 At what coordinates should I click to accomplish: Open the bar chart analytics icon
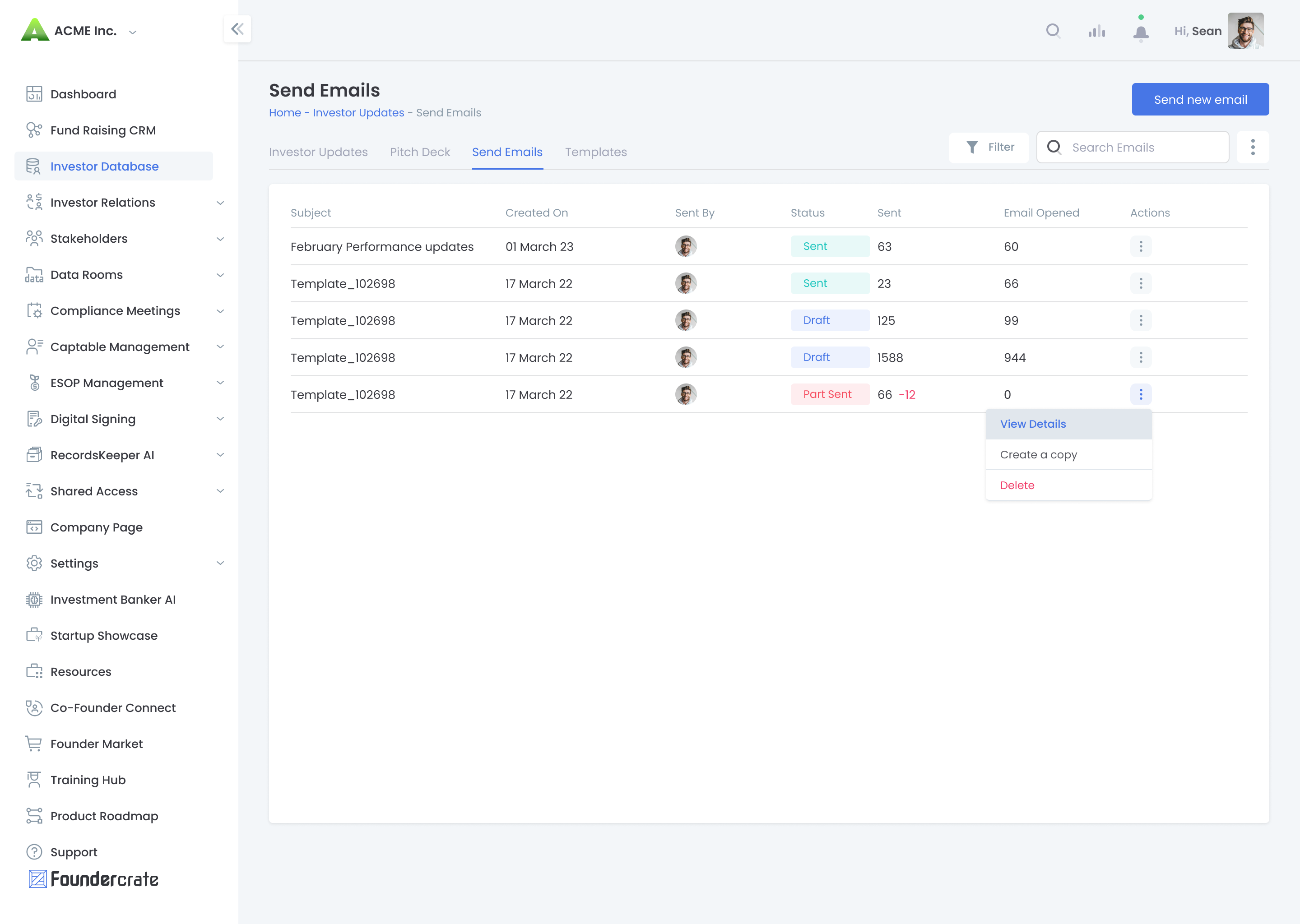(1097, 31)
